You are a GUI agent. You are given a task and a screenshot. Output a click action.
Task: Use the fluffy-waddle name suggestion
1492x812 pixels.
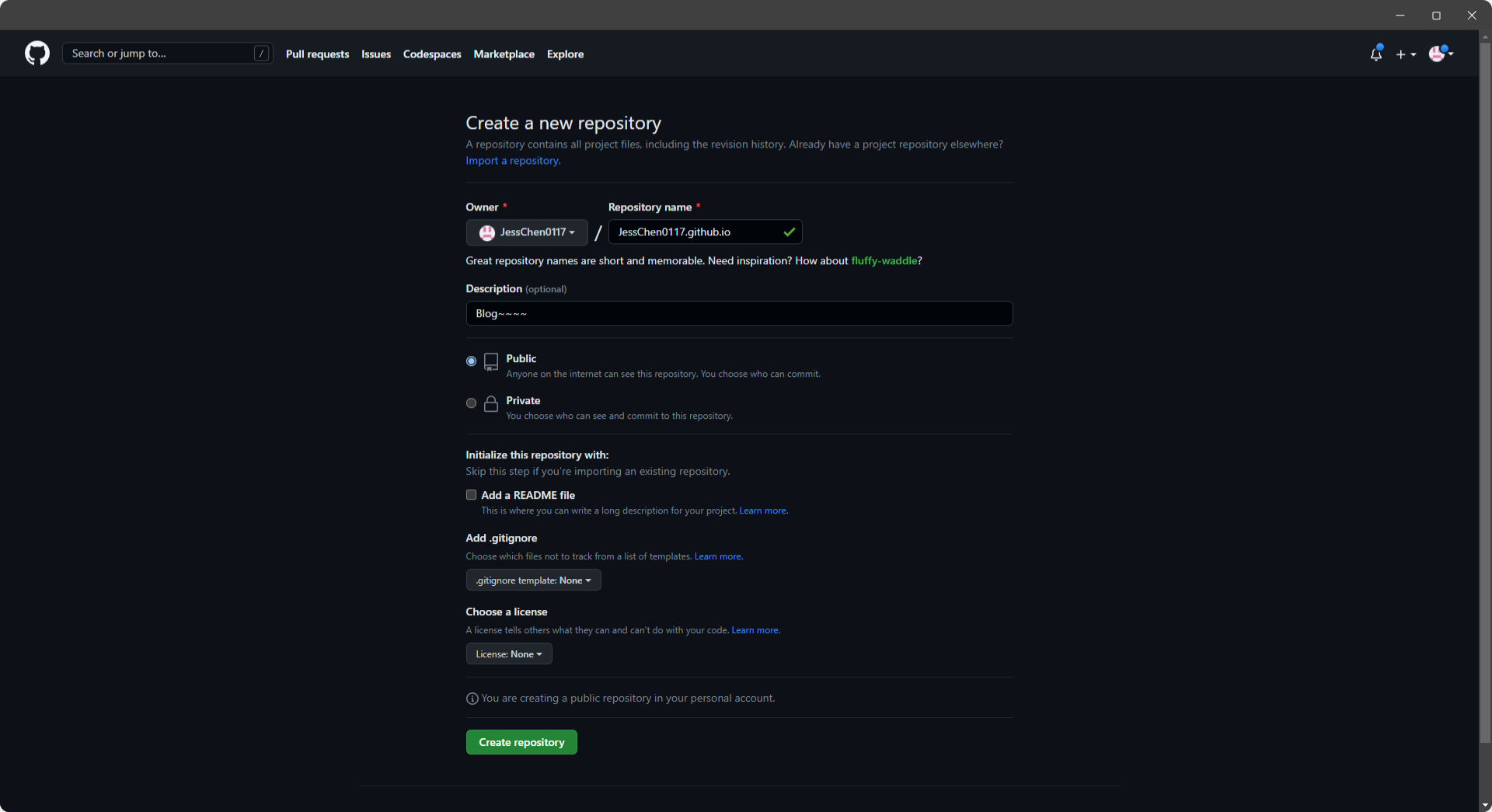884,261
